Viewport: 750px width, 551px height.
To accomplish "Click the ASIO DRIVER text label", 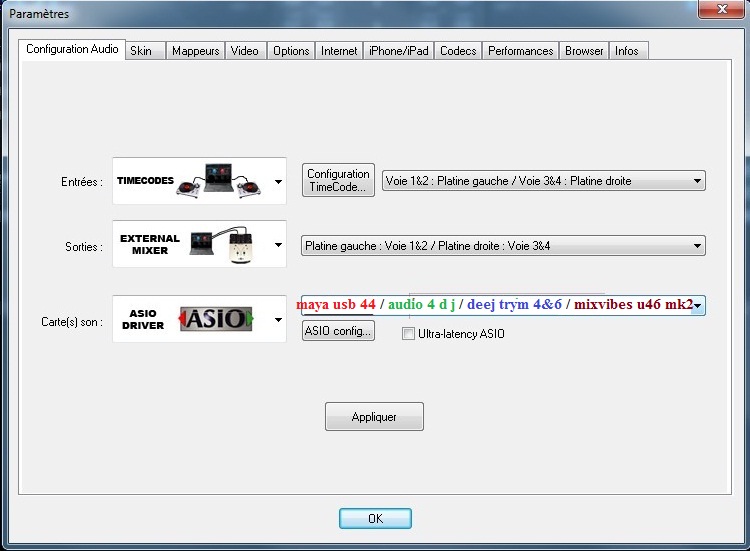I will tap(143, 319).
